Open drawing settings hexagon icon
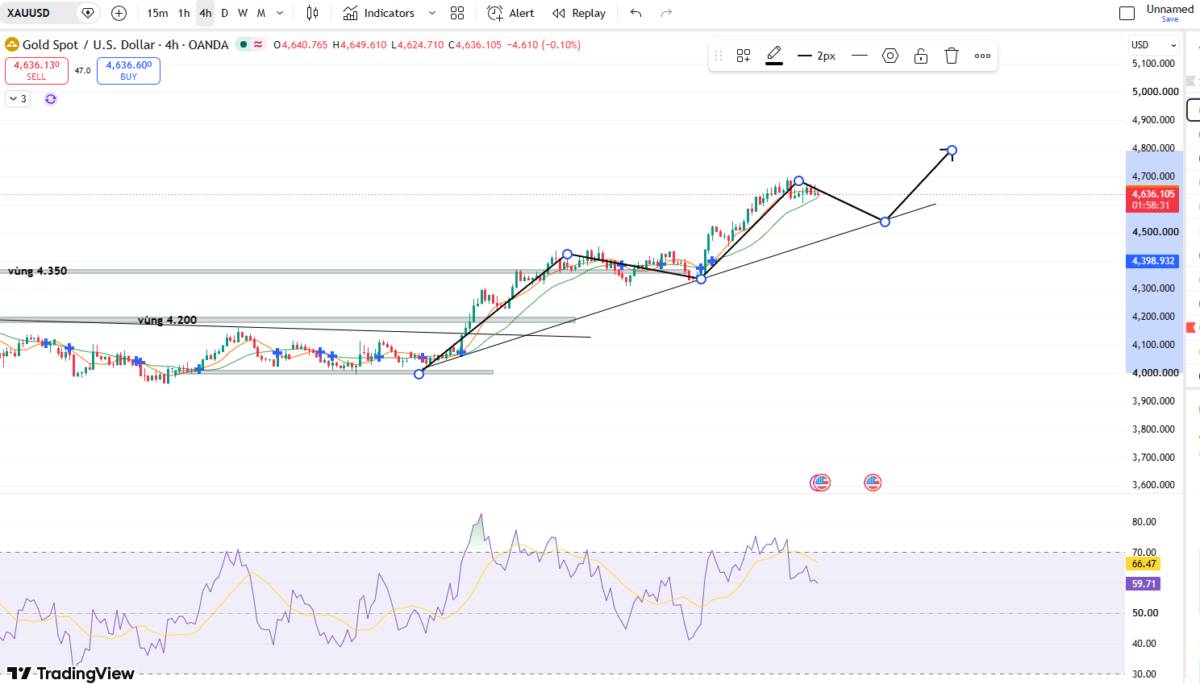The height and width of the screenshot is (684, 1200). pyautogui.click(x=890, y=56)
